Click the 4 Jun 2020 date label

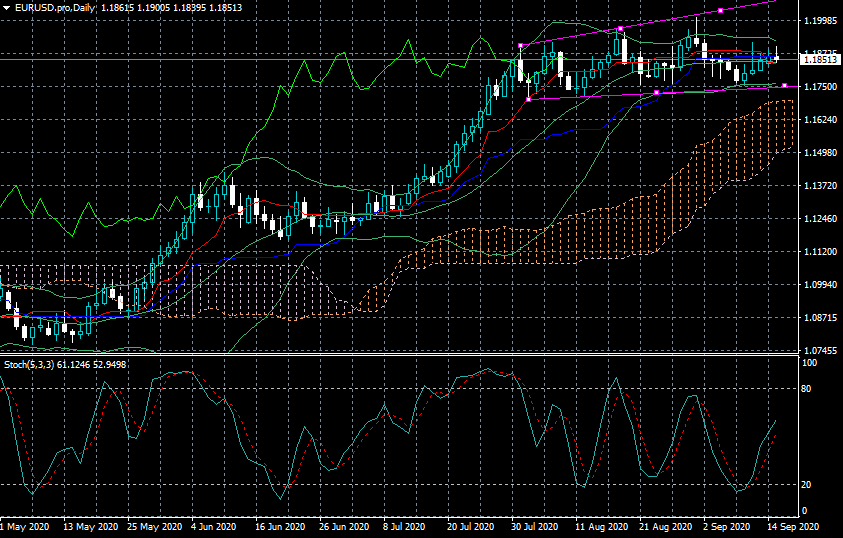click(x=213, y=526)
